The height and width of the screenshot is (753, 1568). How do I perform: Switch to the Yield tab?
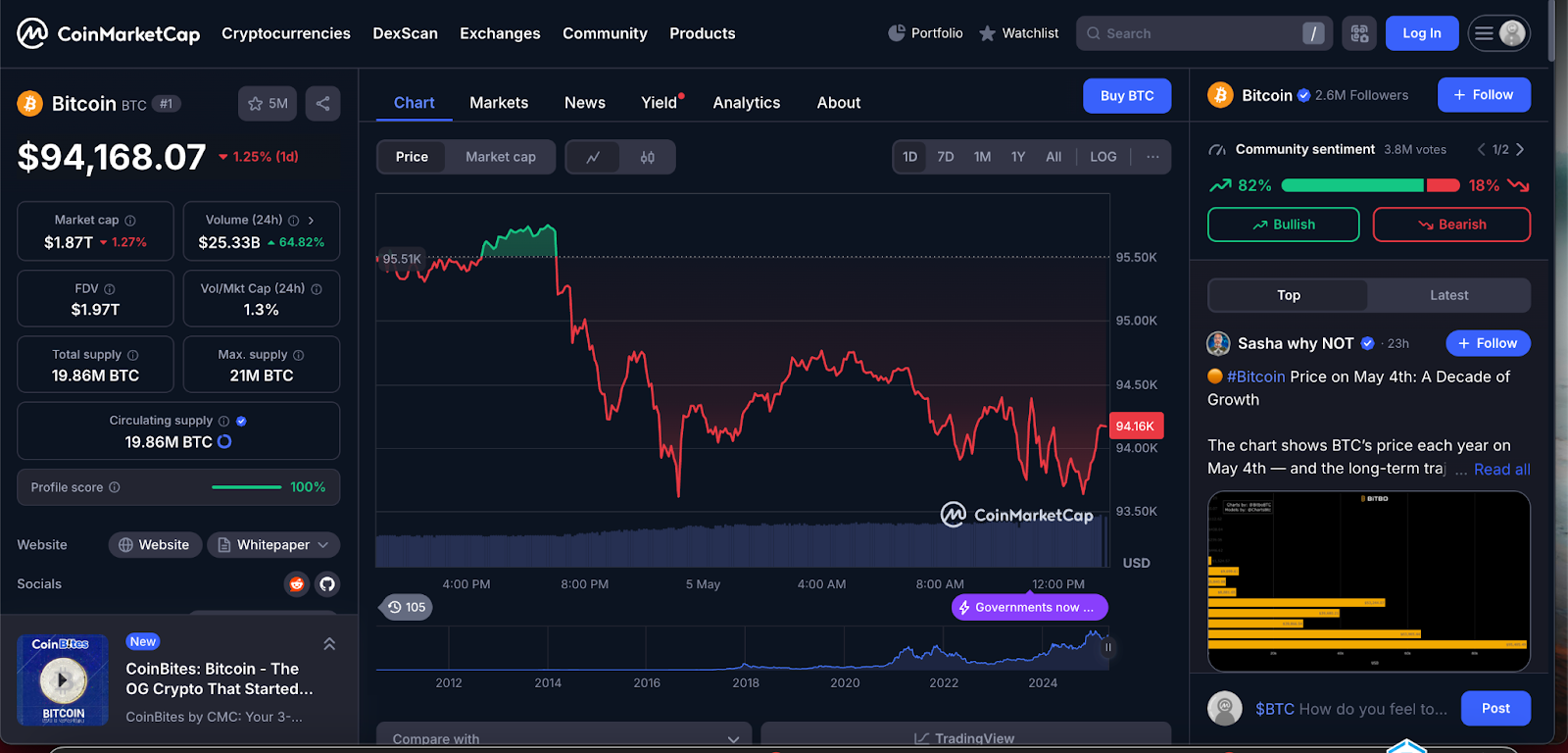coord(660,103)
